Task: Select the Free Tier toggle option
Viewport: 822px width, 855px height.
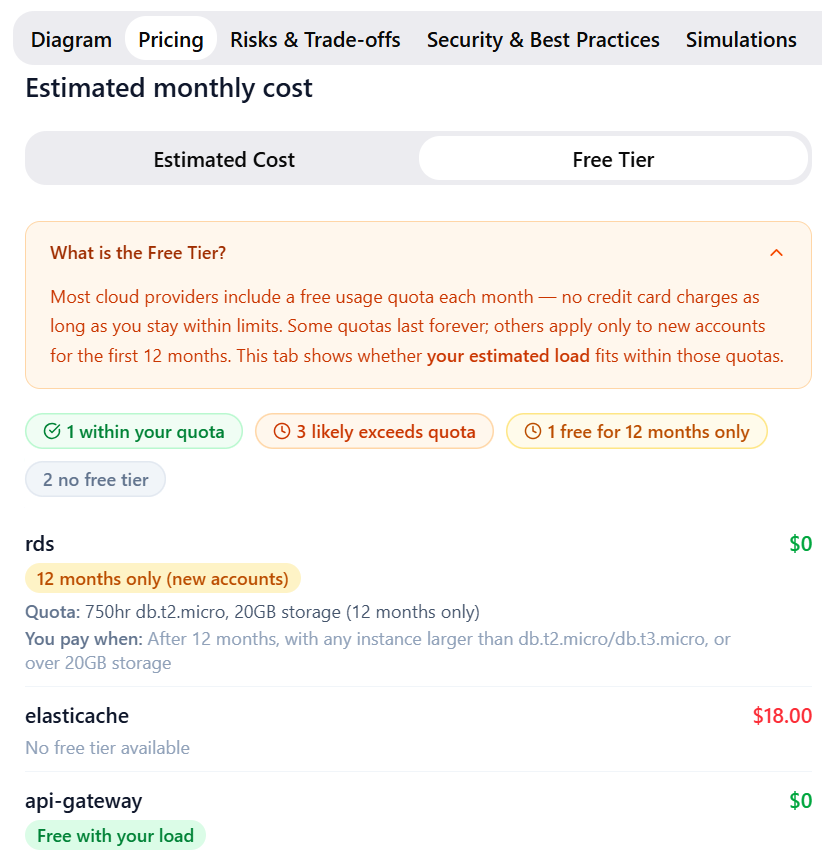Action: pos(613,160)
